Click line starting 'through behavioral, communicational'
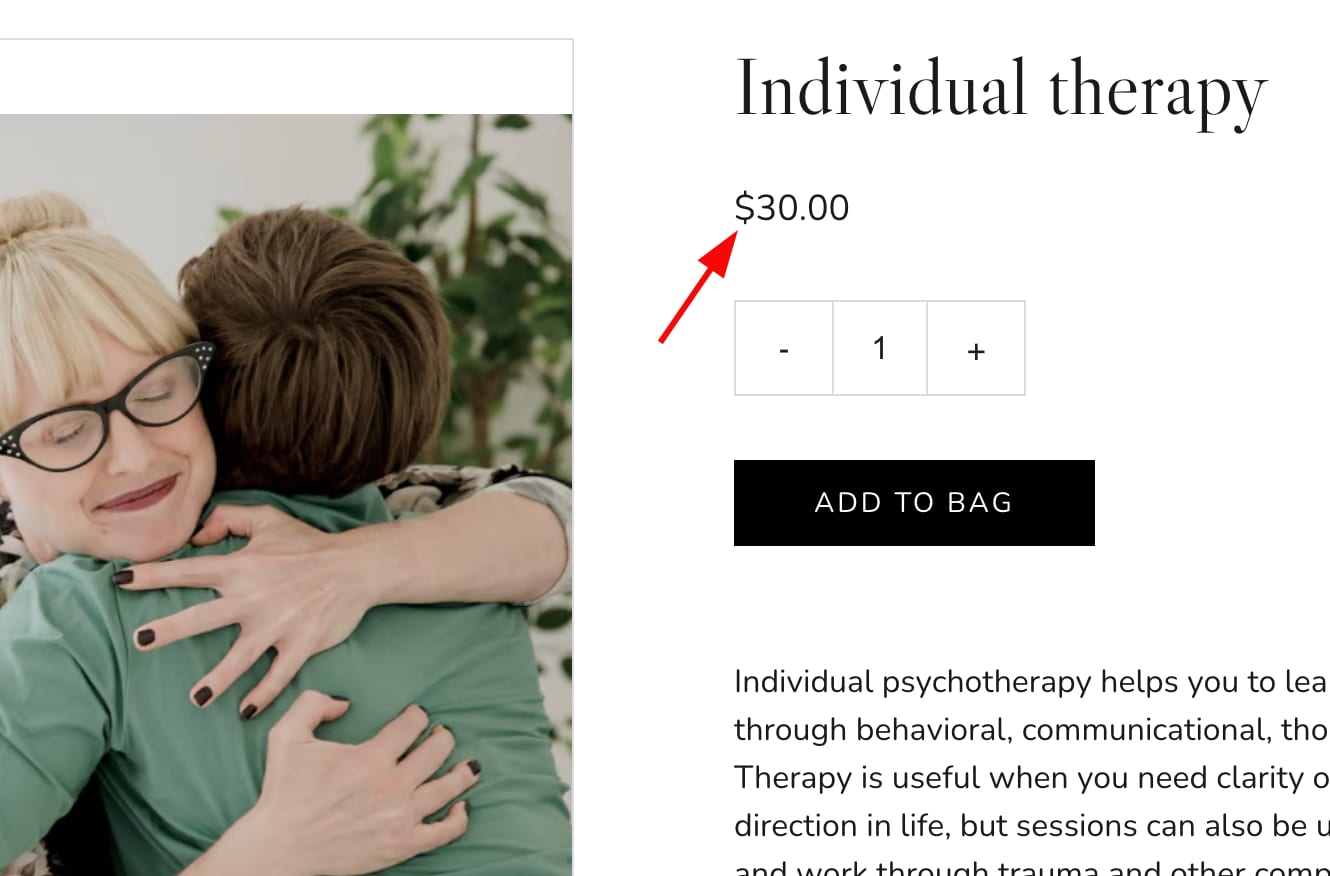The image size is (1330, 876). 1032,730
